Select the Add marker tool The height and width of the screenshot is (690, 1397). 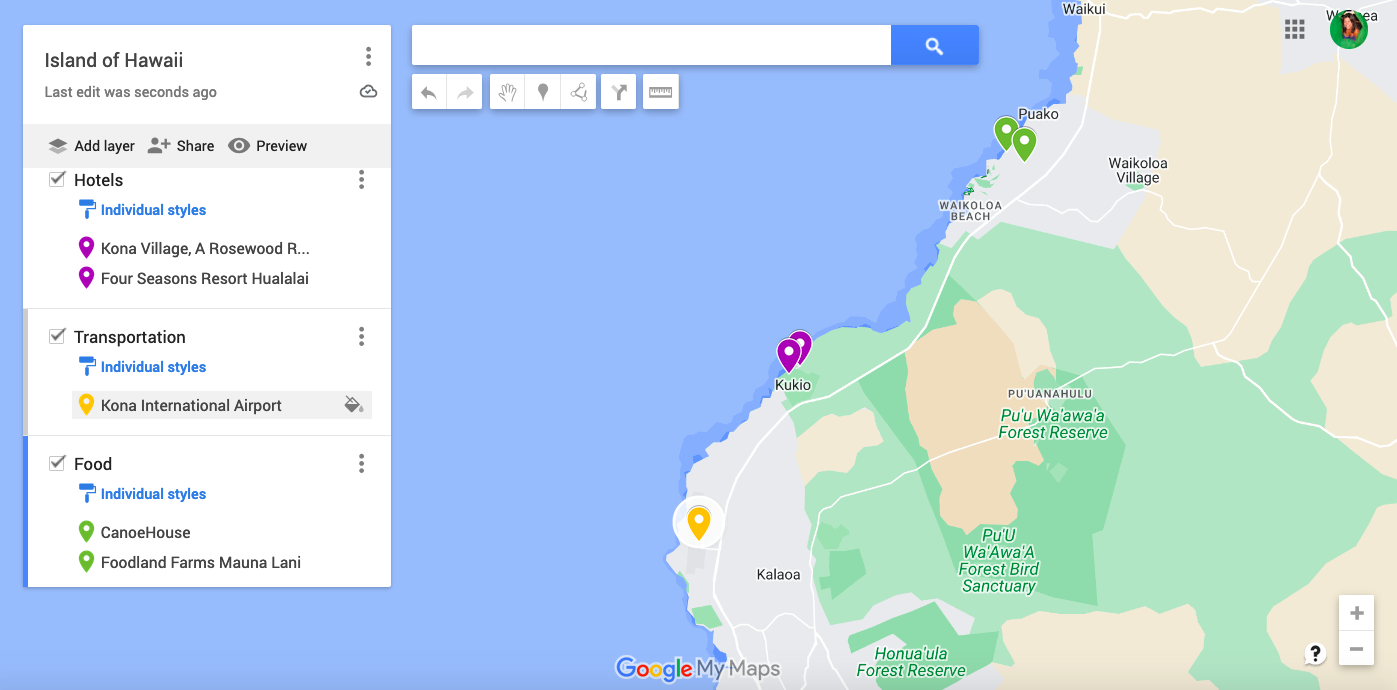point(542,91)
